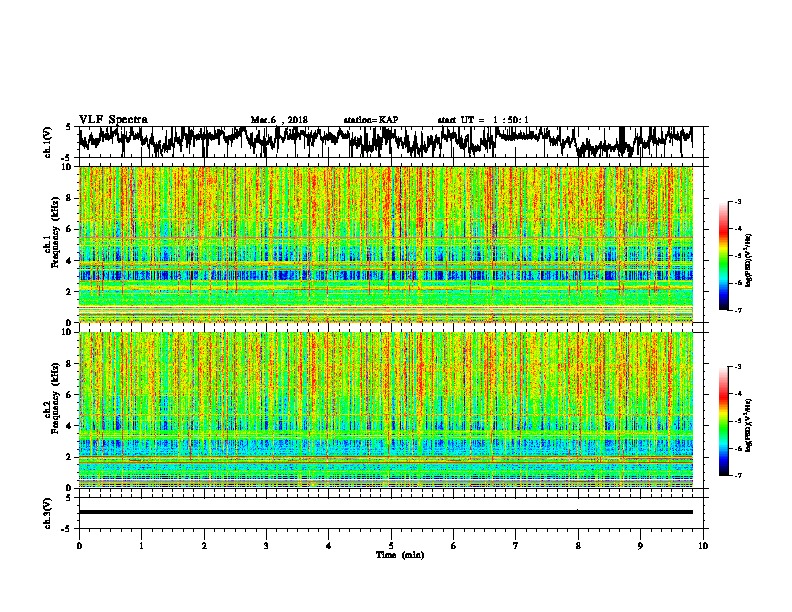Click the time axis tick label "7"

(x=516, y=546)
